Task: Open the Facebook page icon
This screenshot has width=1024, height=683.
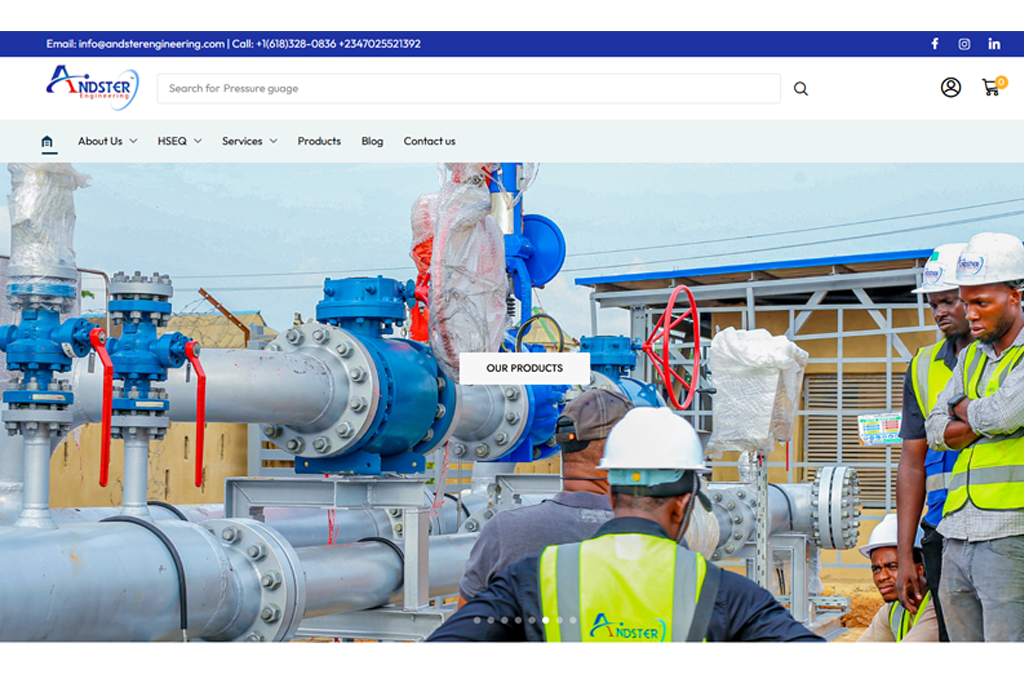Action: pyautogui.click(x=935, y=44)
